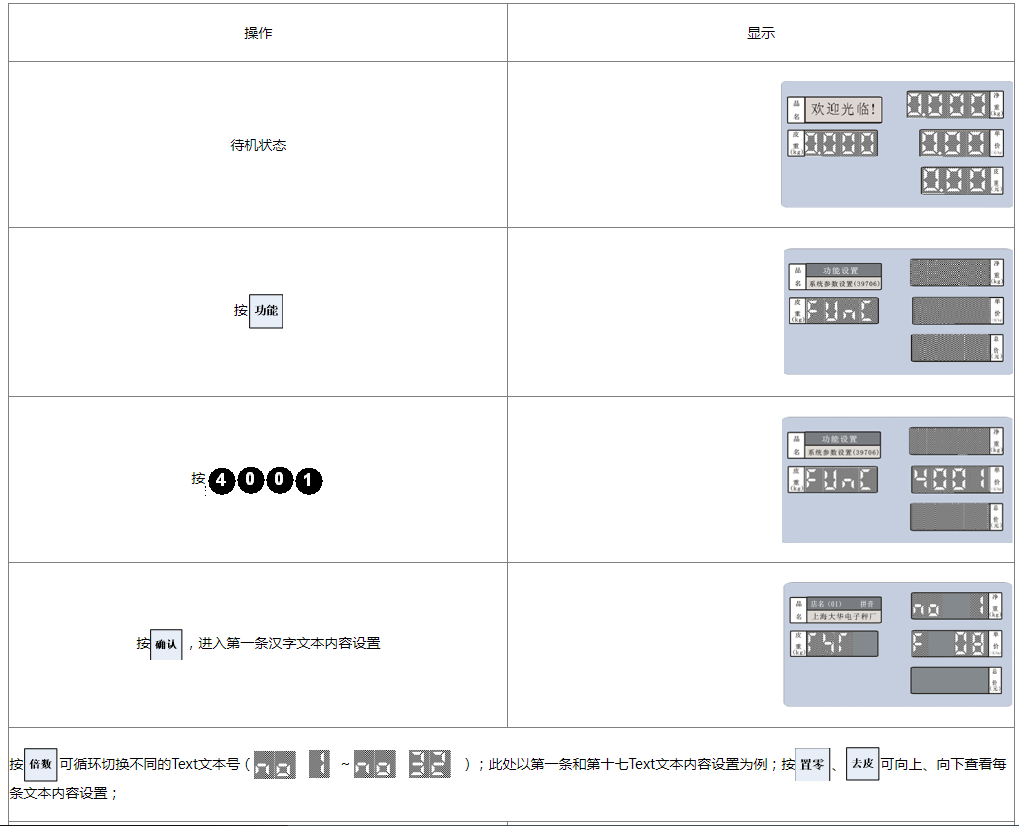Viewport: 1019px width, 826px height.
Task: Click the first 0 key right after the 4
Action: [x=251, y=482]
